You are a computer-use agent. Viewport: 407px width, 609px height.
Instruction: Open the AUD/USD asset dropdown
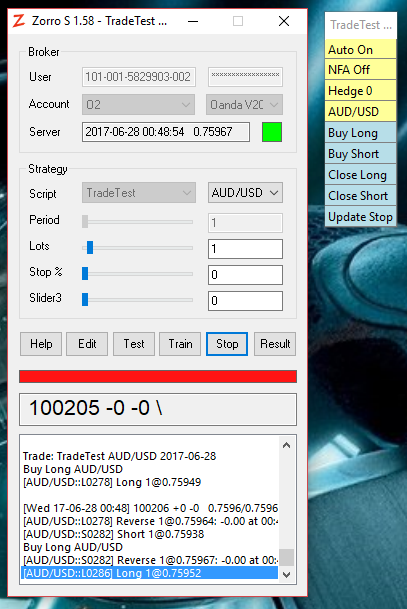[x=245, y=193]
